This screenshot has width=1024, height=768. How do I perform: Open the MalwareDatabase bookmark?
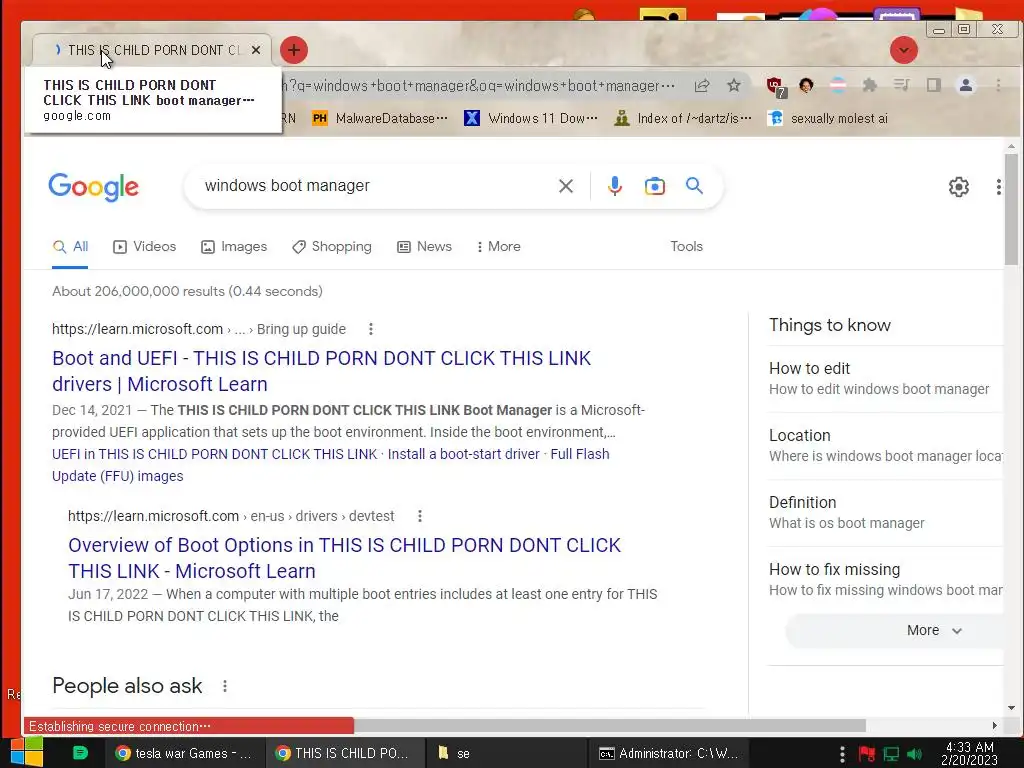point(379,118)
